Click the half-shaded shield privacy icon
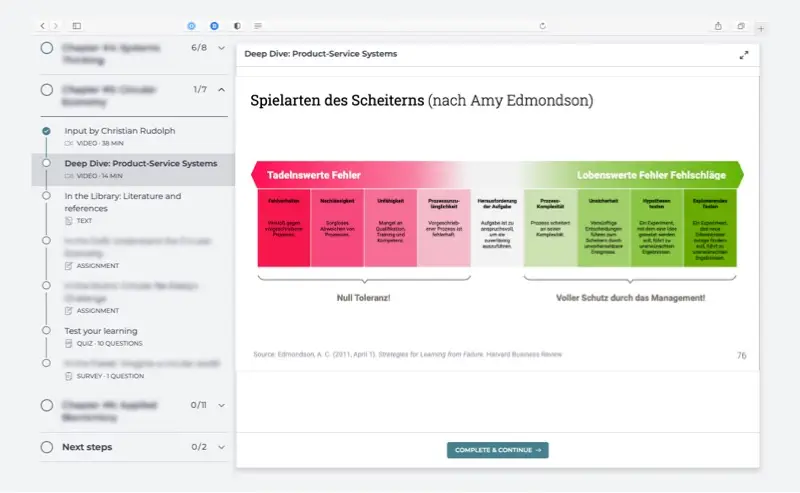 point(237,26)
